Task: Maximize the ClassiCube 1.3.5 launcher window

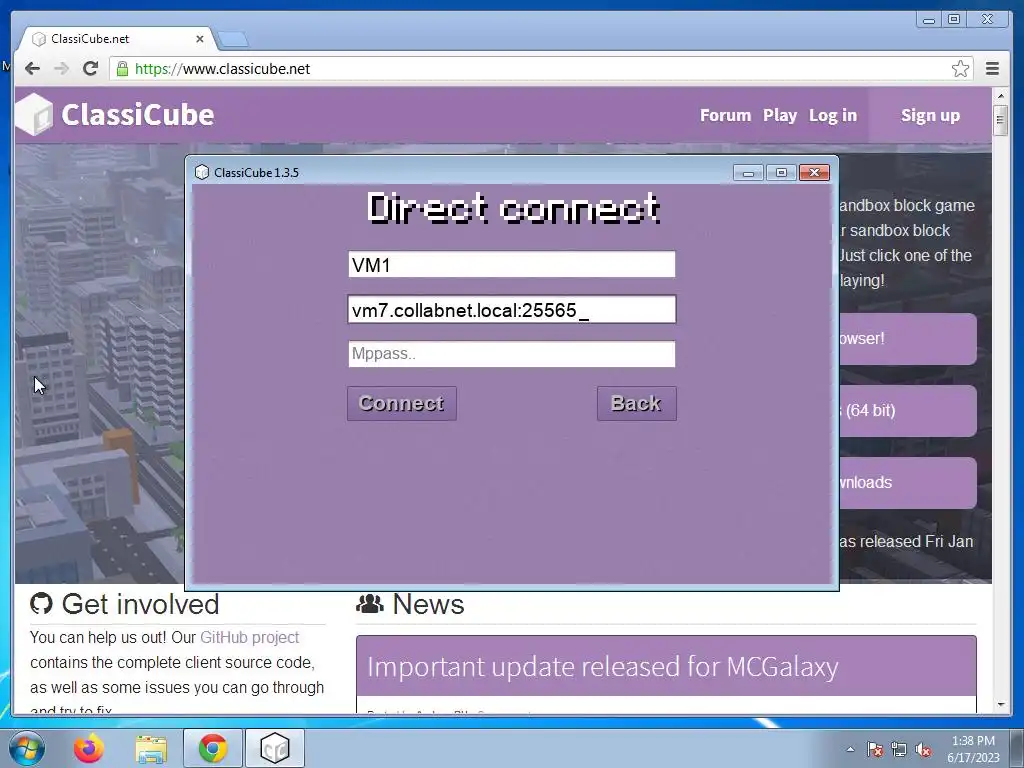Action: (x=781, y=172)
